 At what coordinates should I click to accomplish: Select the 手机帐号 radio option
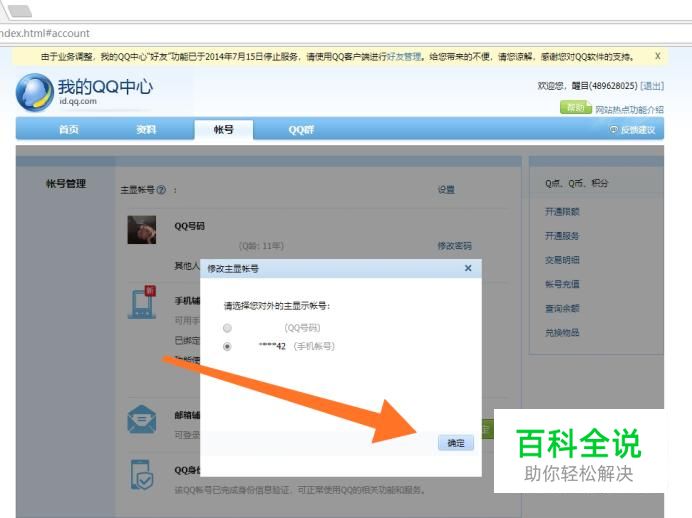click(x=227, y=346)
